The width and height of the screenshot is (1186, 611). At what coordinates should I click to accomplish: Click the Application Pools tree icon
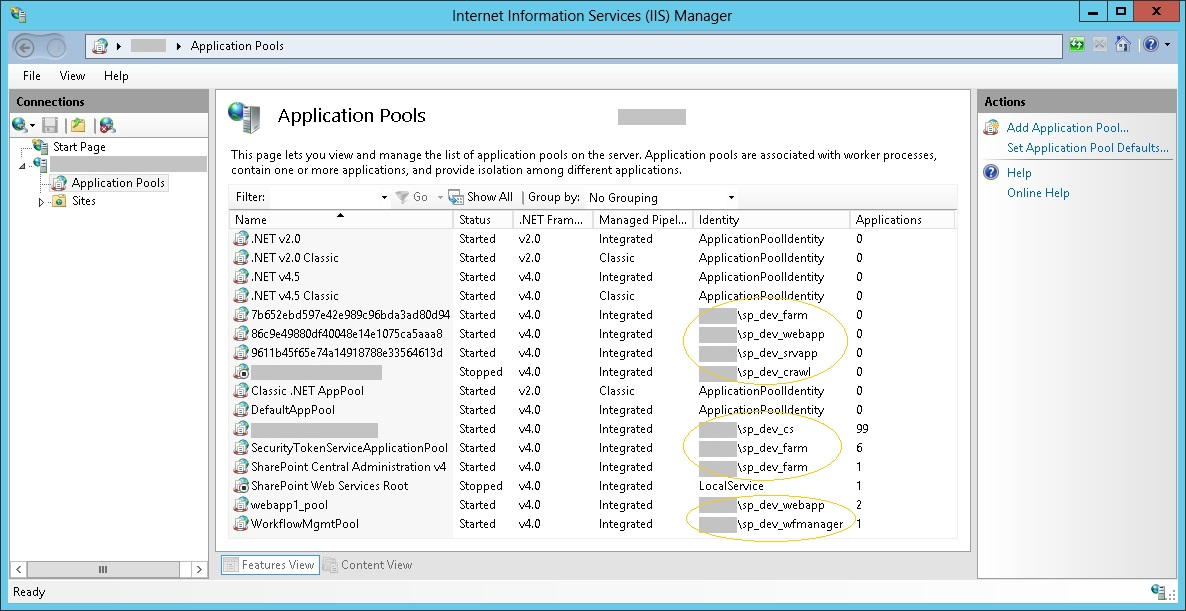click(x=59, y=183)
